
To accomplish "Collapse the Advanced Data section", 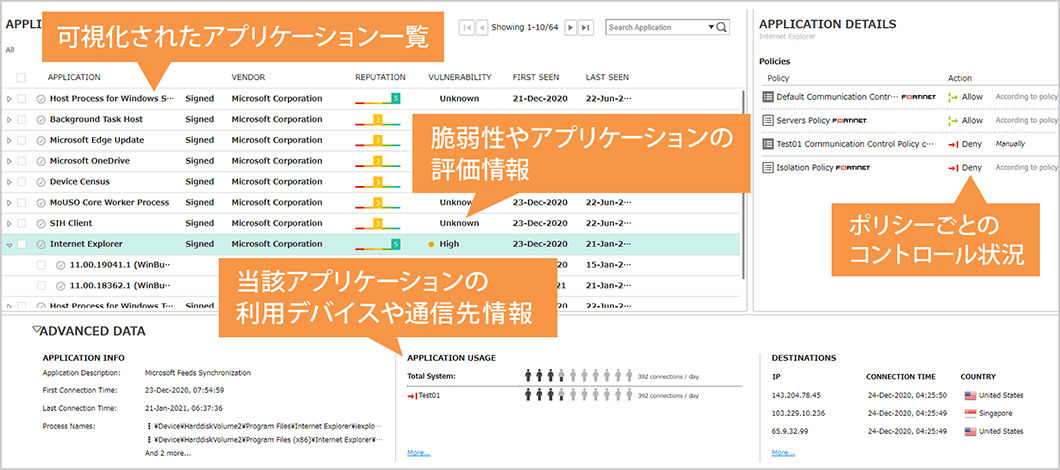I will (x=37, y=330).
